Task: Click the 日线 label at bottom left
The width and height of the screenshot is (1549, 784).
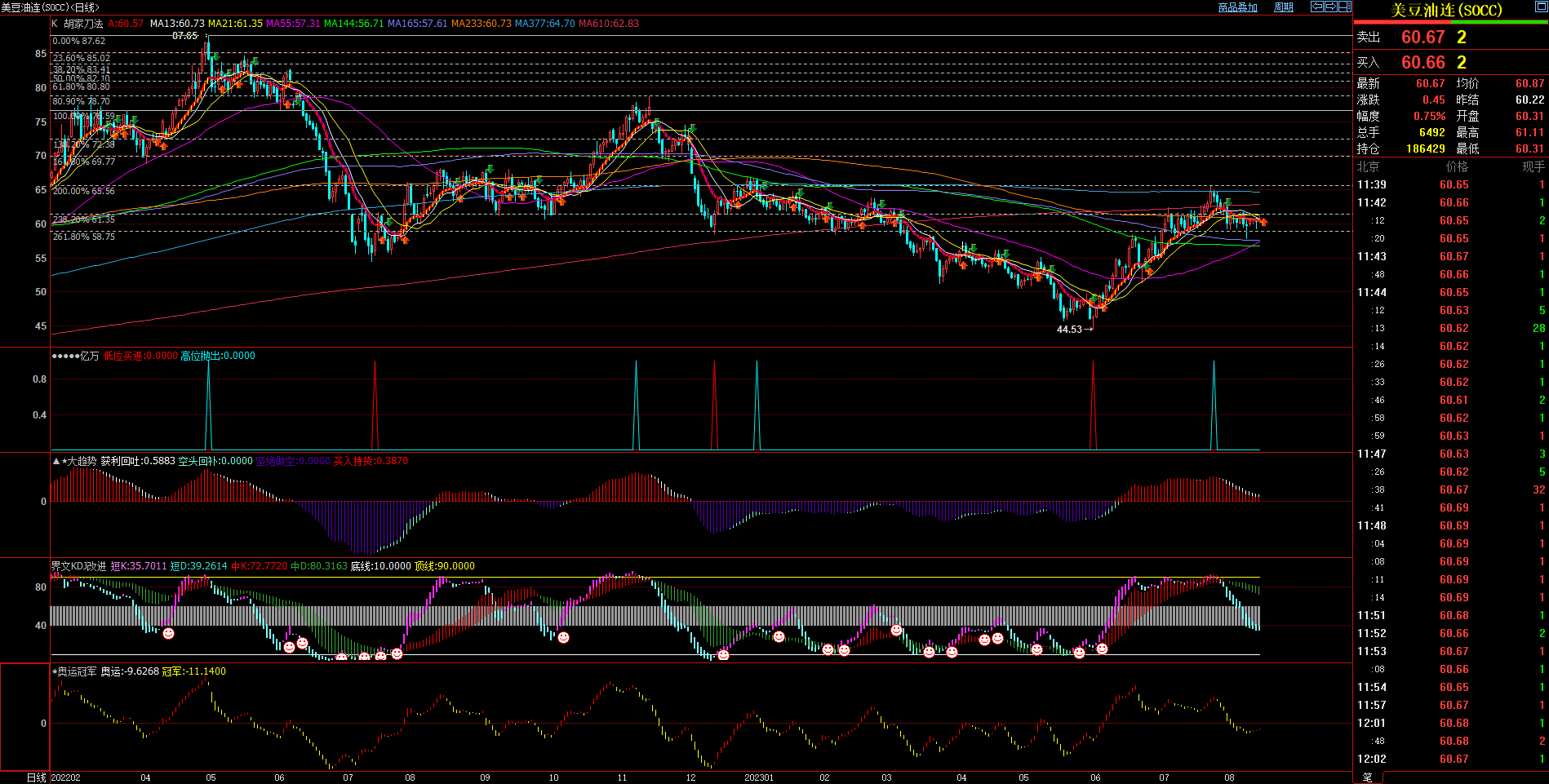Action: coord(36,777)
